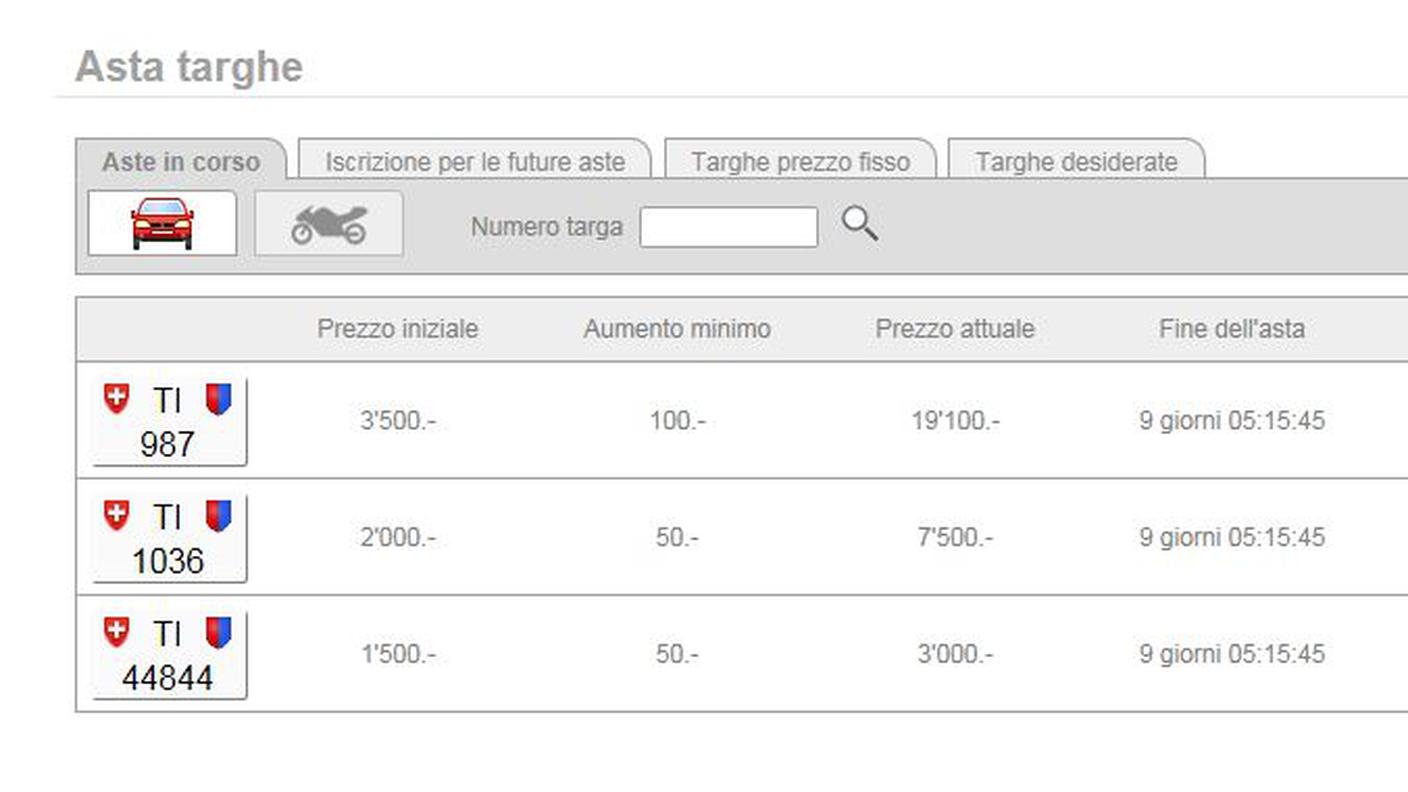This screenshot has width=1408, height=792.
Task: Click the Prezzo attuale column header
Action: point(955,329)
